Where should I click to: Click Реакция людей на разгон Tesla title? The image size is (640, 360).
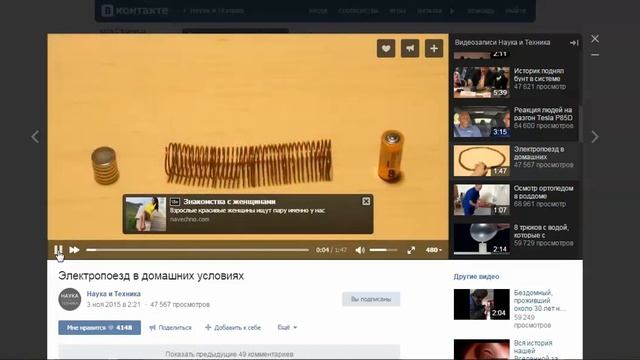click(543, 114)
